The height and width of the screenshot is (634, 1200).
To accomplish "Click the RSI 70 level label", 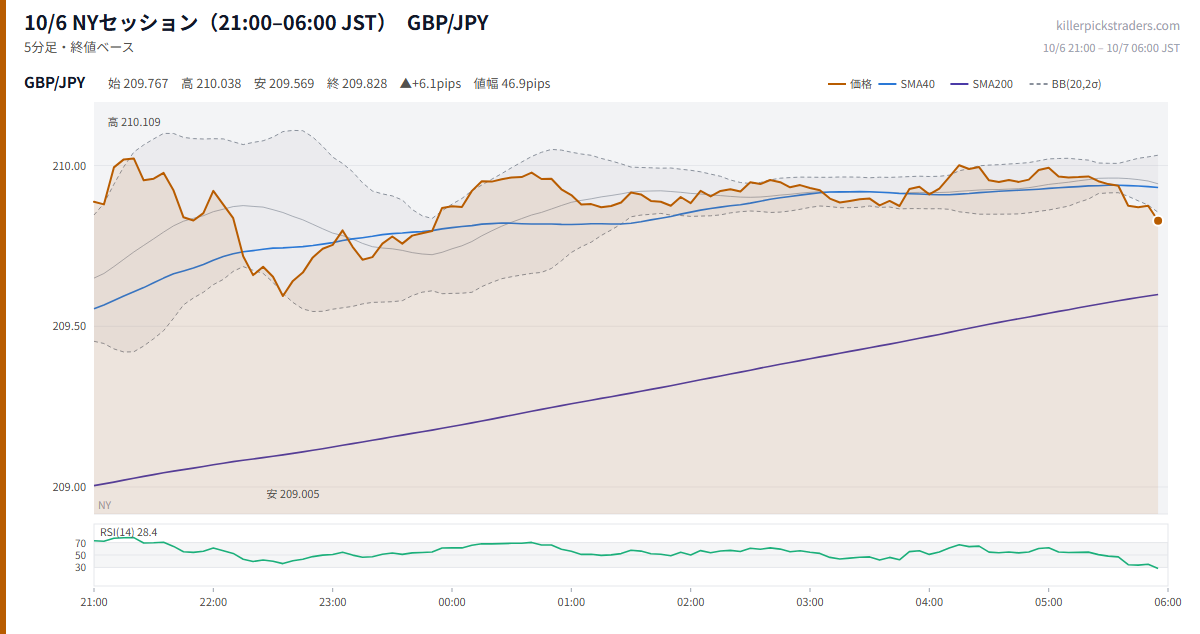I will [x=80, y=543].
